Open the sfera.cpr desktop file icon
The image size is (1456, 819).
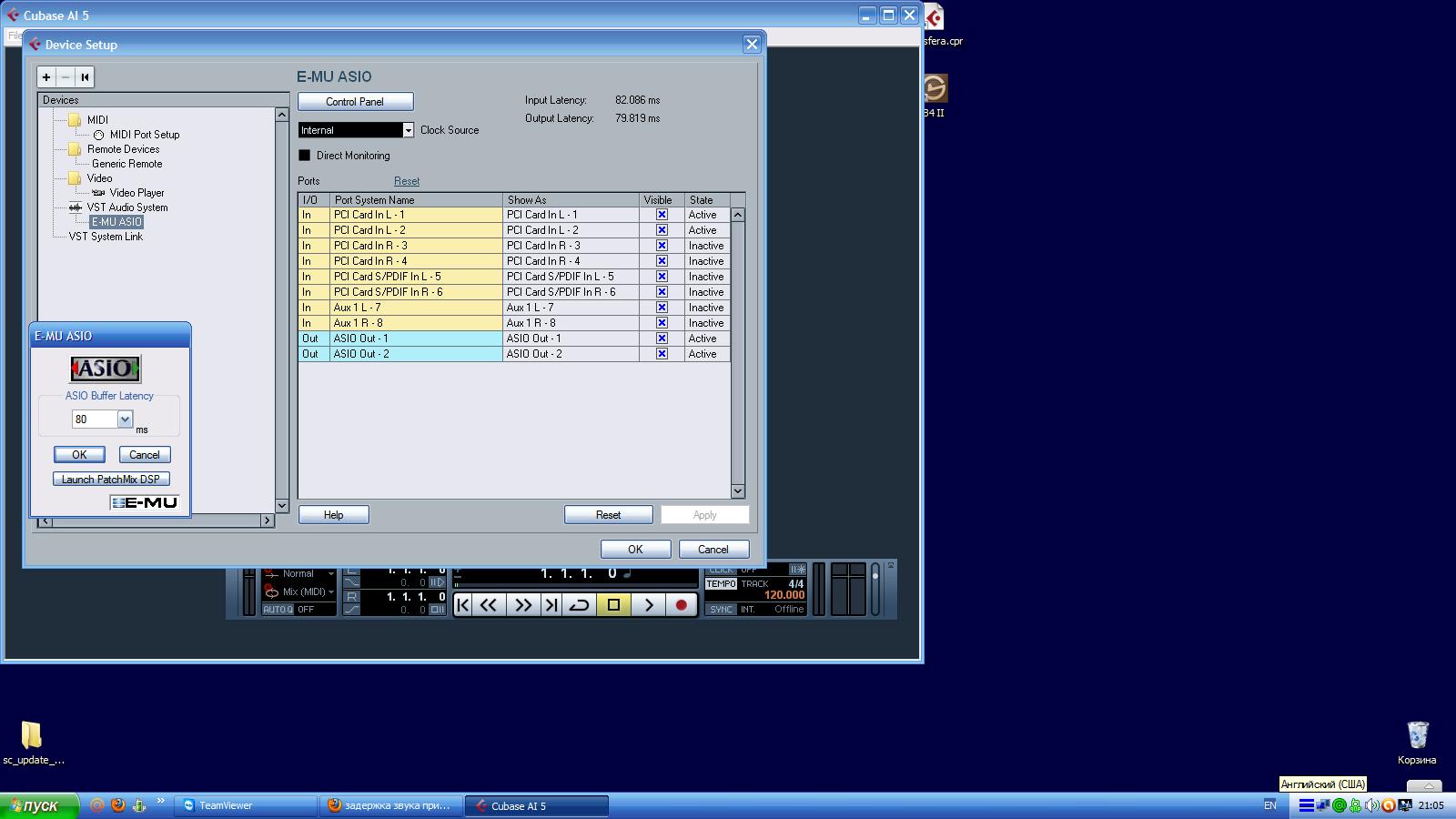coord(935,18)
